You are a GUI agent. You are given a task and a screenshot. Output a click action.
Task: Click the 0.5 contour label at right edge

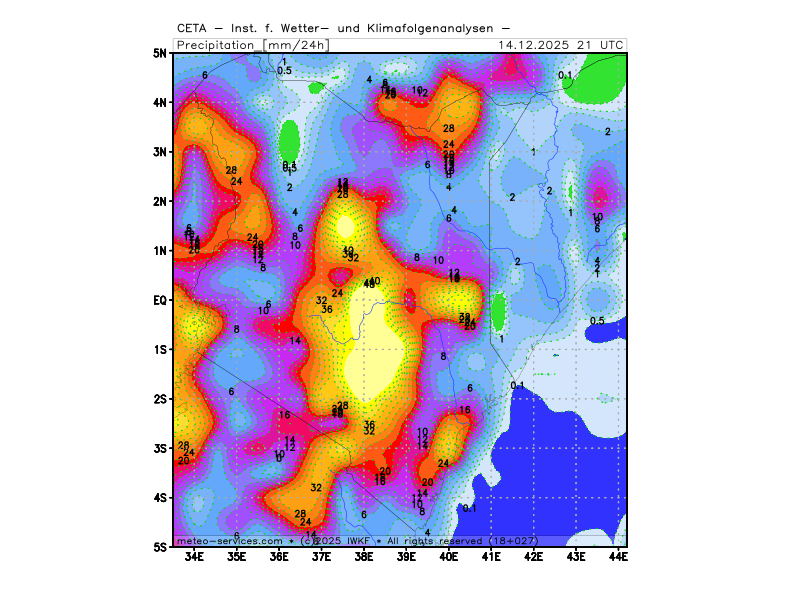[x=597, y=320]
